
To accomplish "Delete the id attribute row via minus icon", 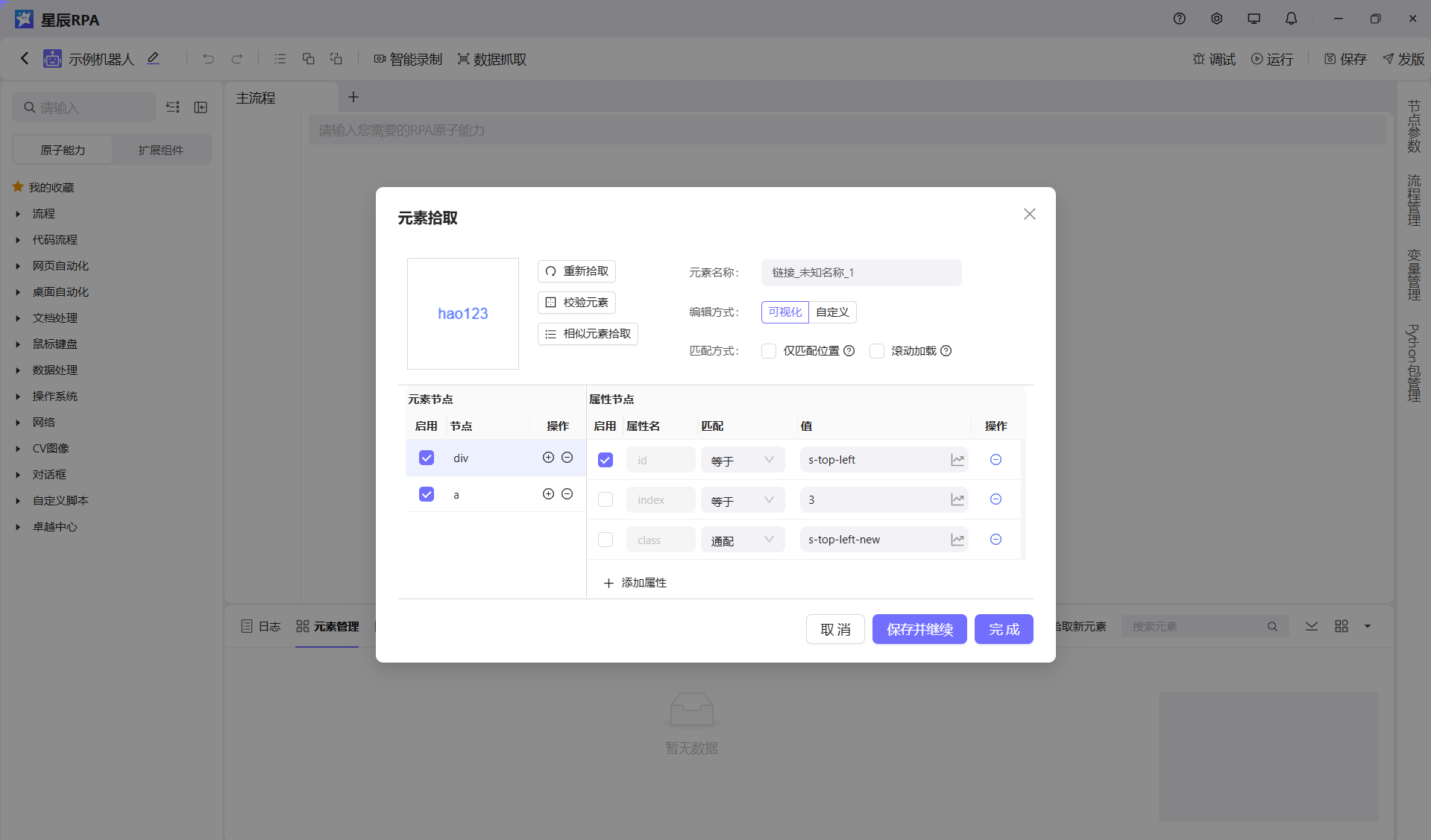I will (996, 460).
